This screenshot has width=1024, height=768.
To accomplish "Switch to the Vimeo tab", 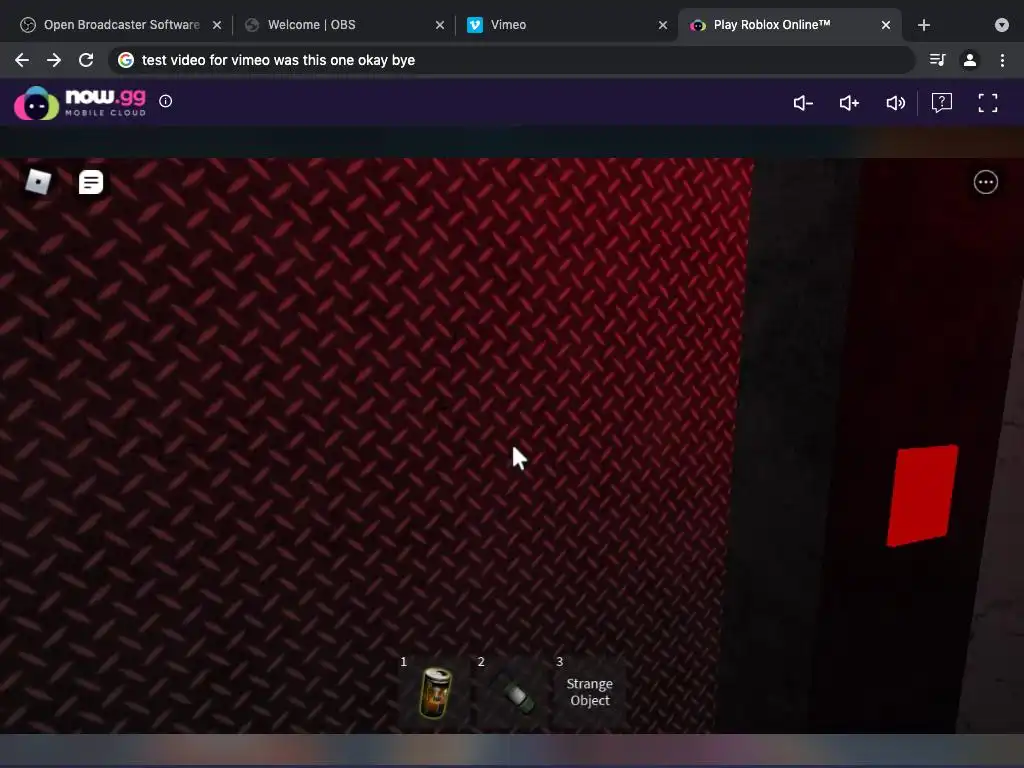I will coord(567,25).
